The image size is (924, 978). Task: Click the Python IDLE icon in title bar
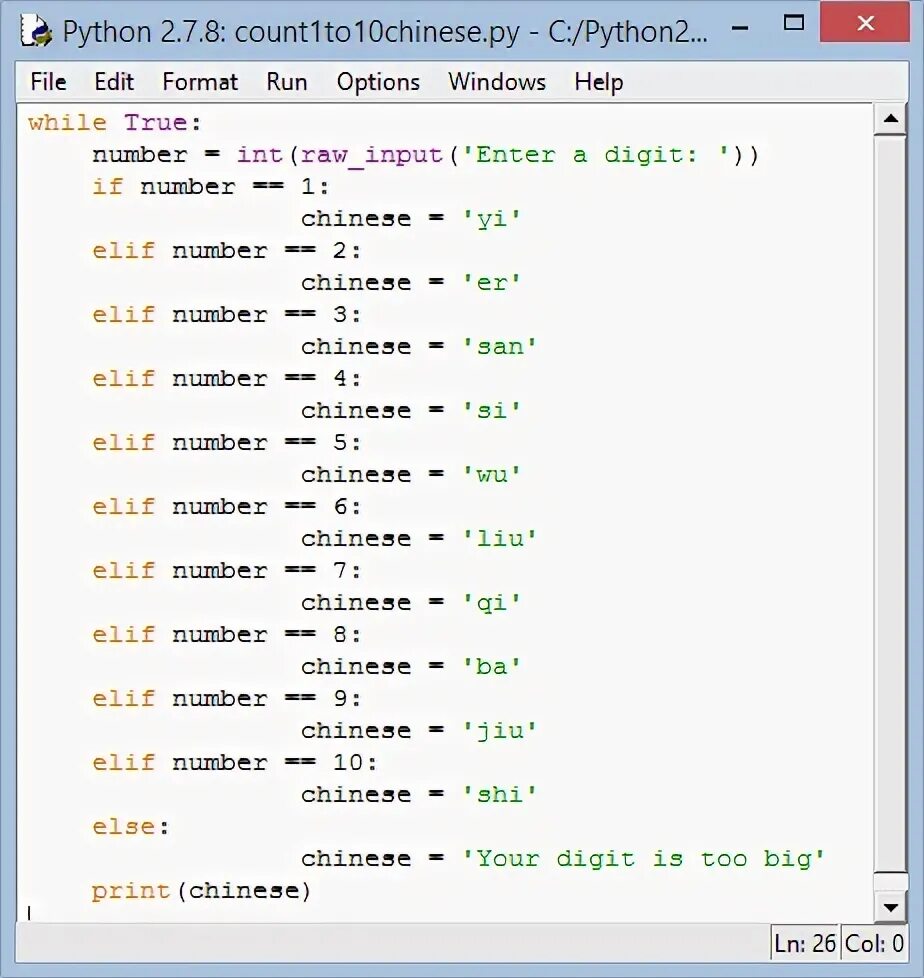(x=36, y=31)
